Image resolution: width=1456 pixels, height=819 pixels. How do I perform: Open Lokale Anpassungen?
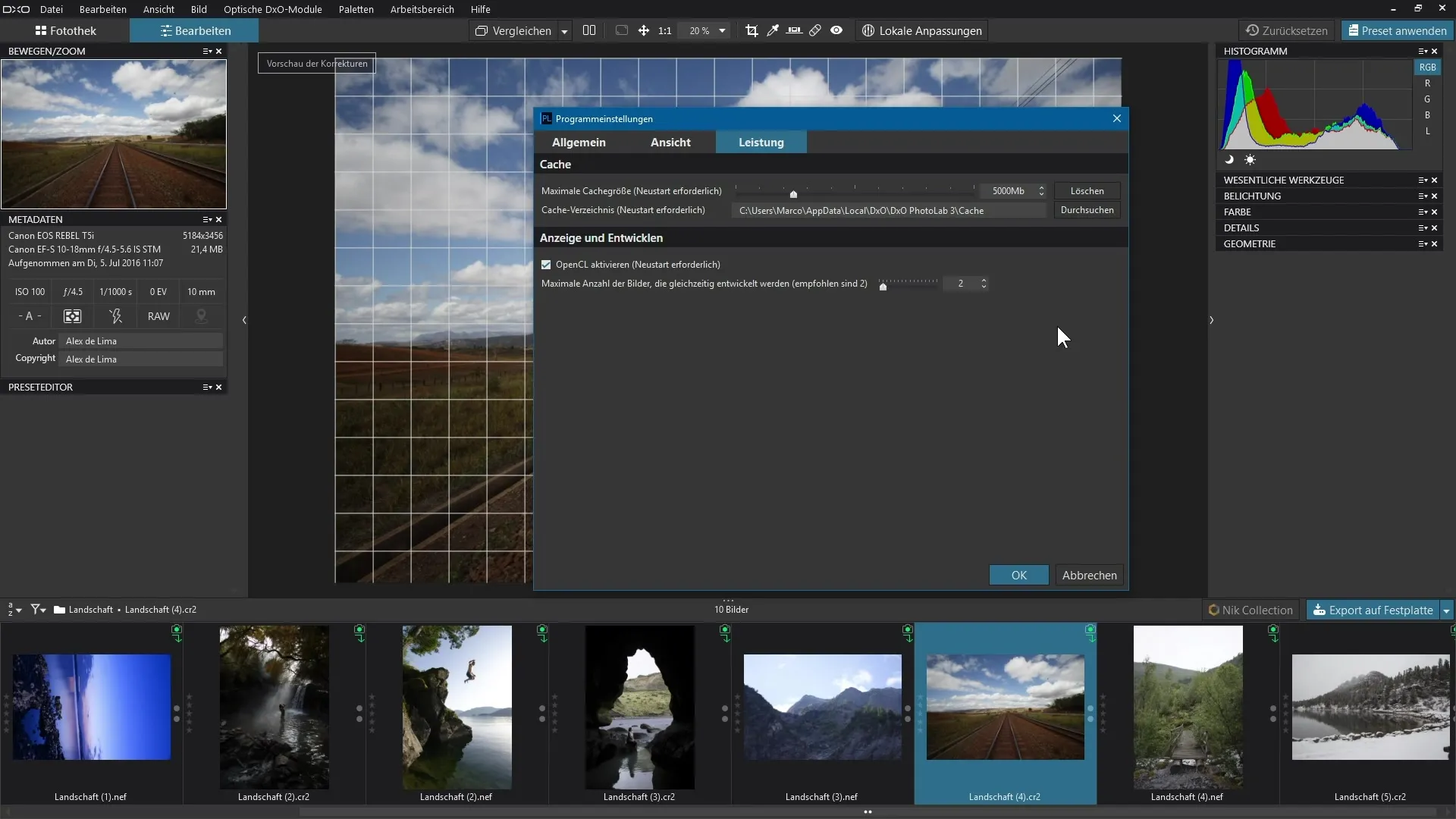point(922,31)
